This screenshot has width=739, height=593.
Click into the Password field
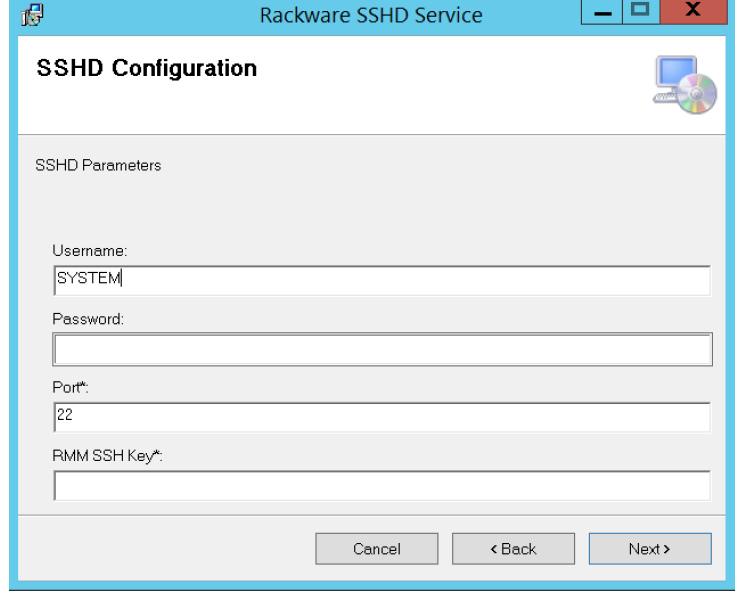click(x=382, y=349)
